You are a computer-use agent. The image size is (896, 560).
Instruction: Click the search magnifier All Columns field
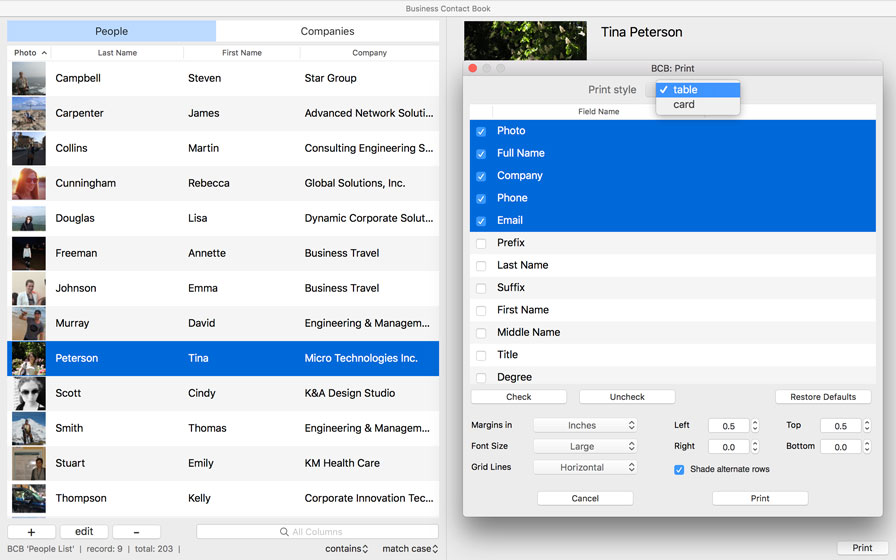[x=317, y=532]
